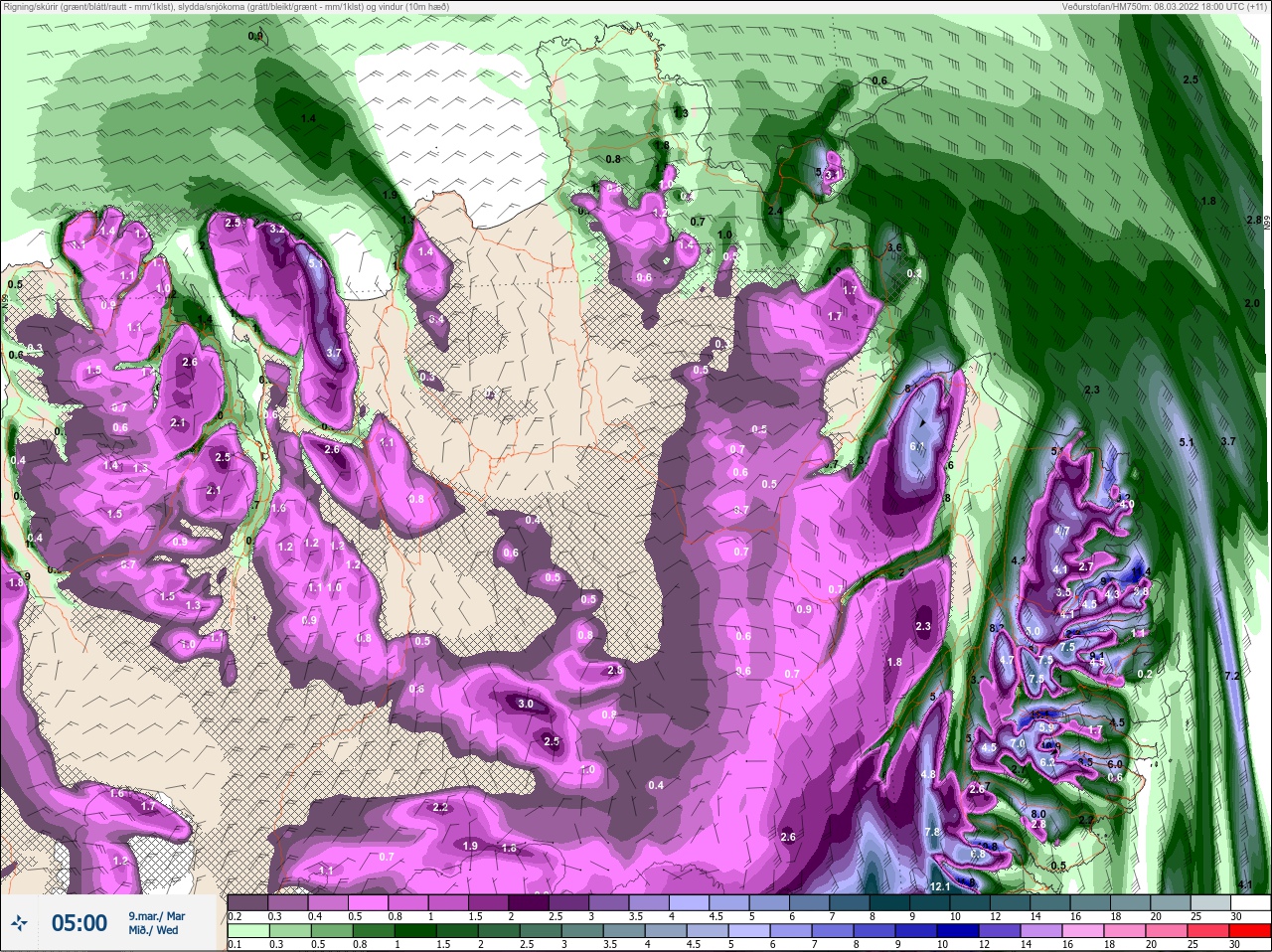Click the 12.1 precipitation value on the map
1272x952 pixels.
coord(941,886)
